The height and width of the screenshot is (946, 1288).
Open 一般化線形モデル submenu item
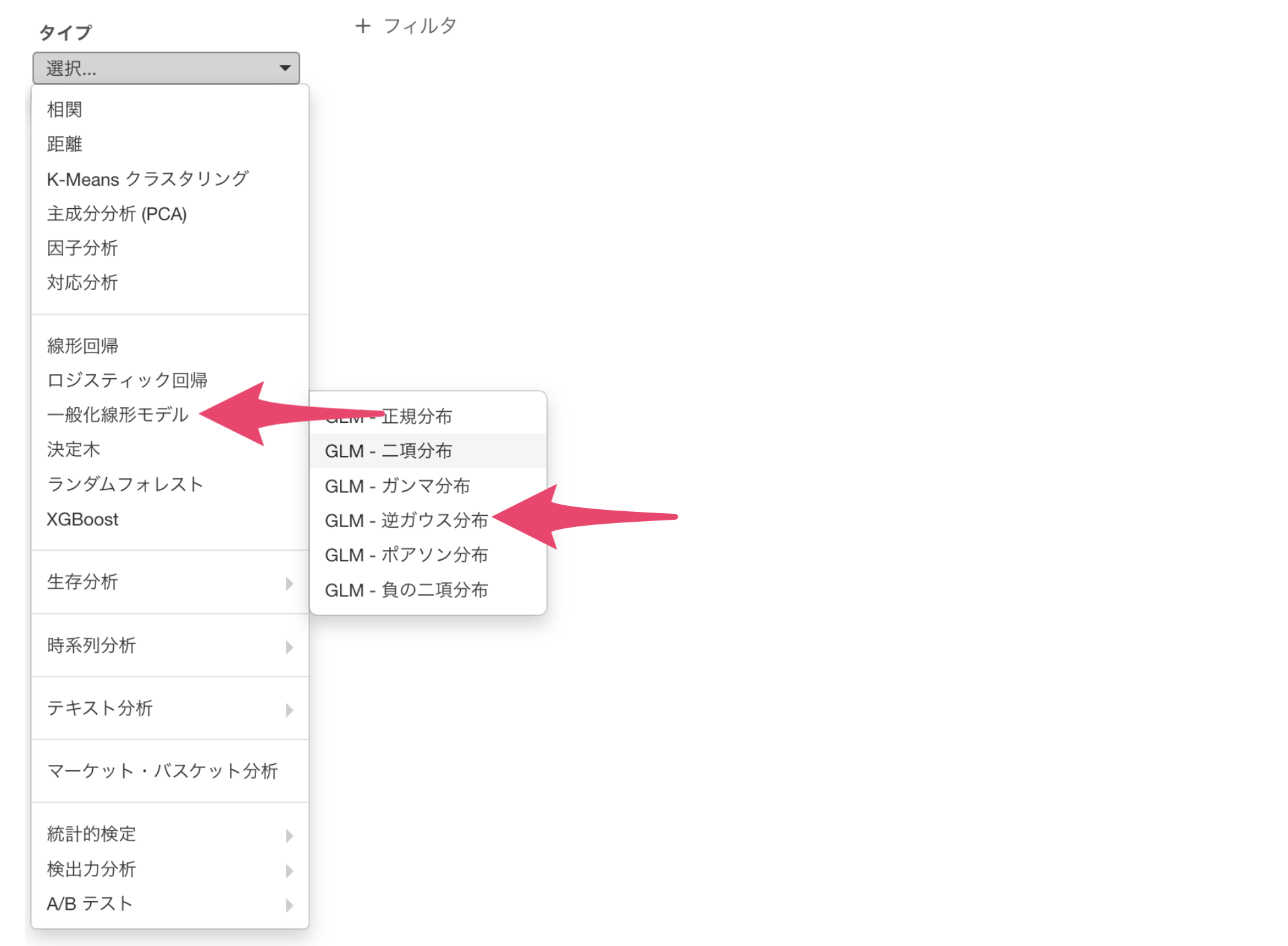(170, 414)
